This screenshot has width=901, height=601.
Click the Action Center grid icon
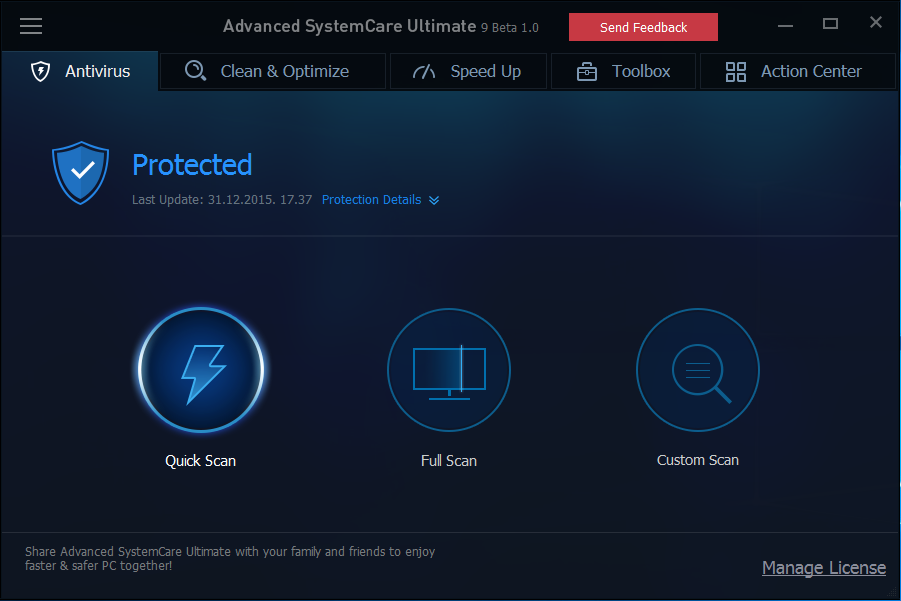click(736, 72)
